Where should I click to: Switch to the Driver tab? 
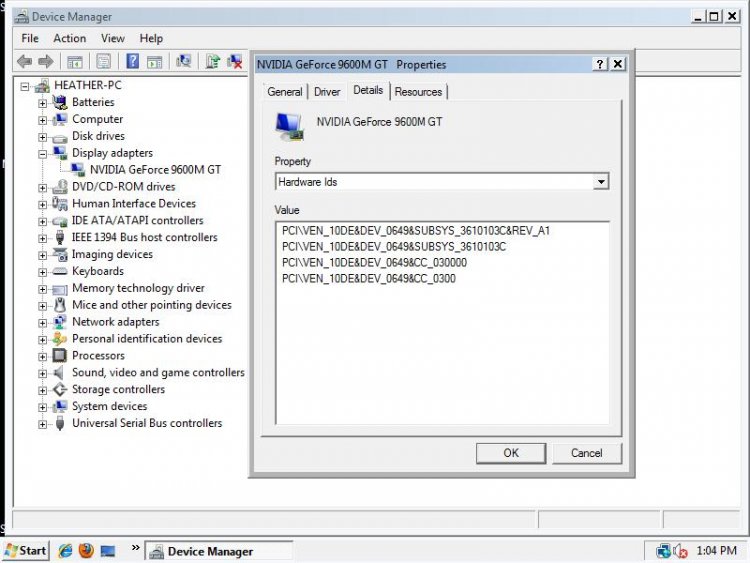[327, 92]
